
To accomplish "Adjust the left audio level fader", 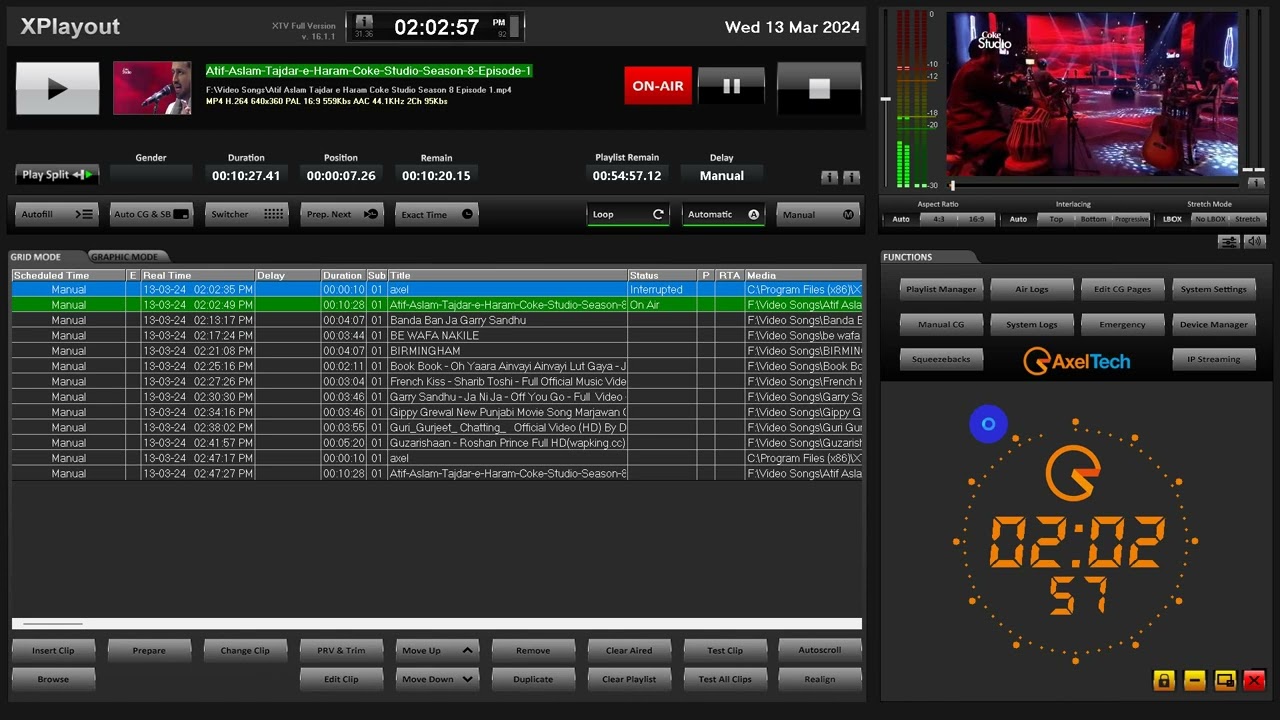I will [x=885, y=99].
